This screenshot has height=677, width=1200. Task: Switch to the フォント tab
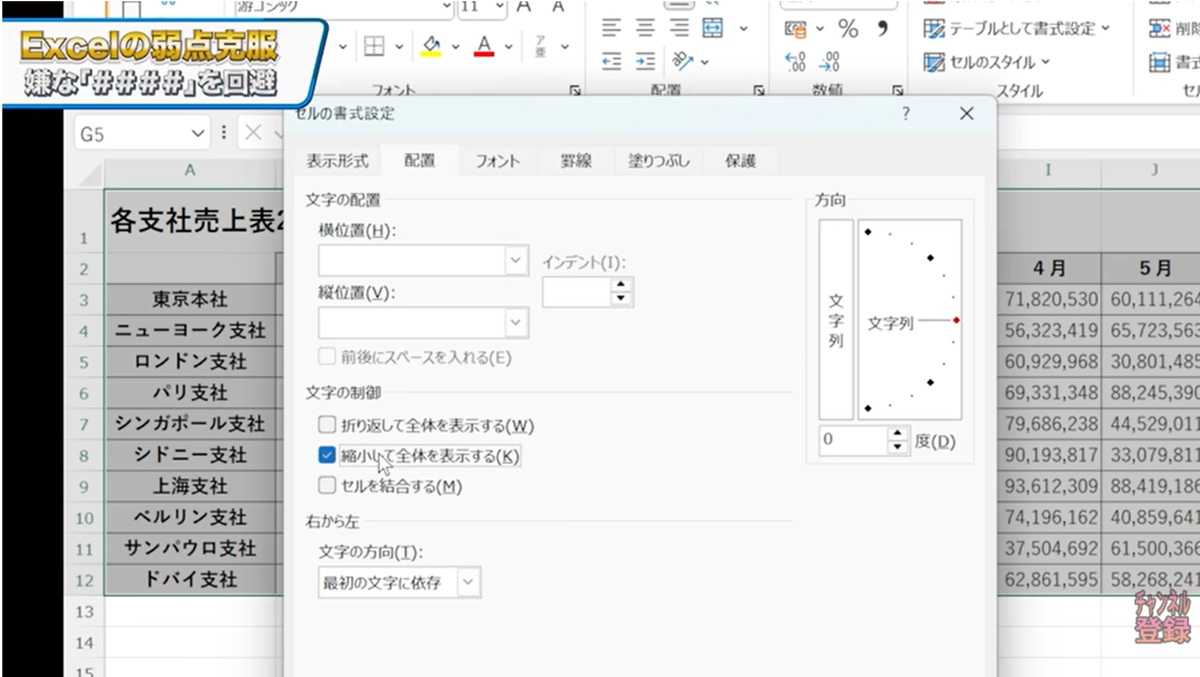click(x=497, y=160)
